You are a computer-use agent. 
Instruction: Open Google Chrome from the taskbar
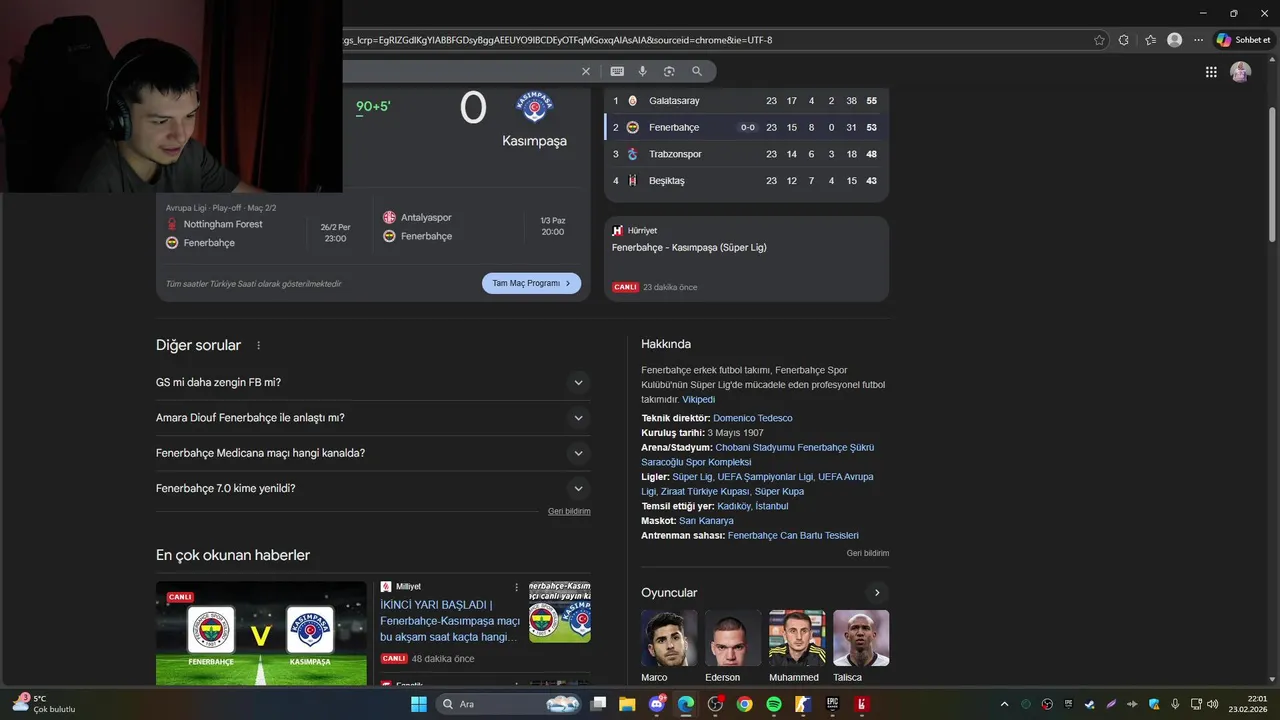tap(744, 704)
